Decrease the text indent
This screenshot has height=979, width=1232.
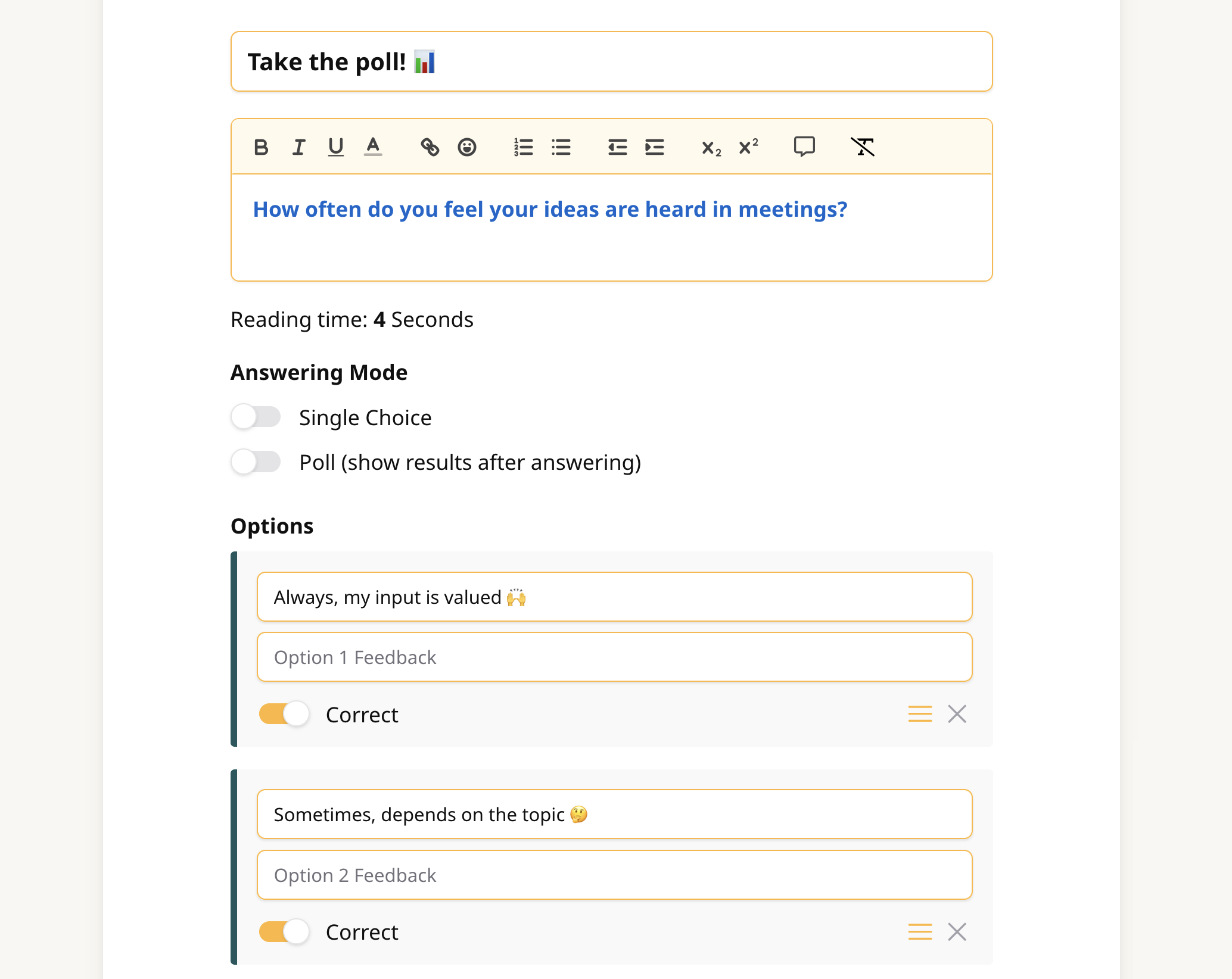617,147
